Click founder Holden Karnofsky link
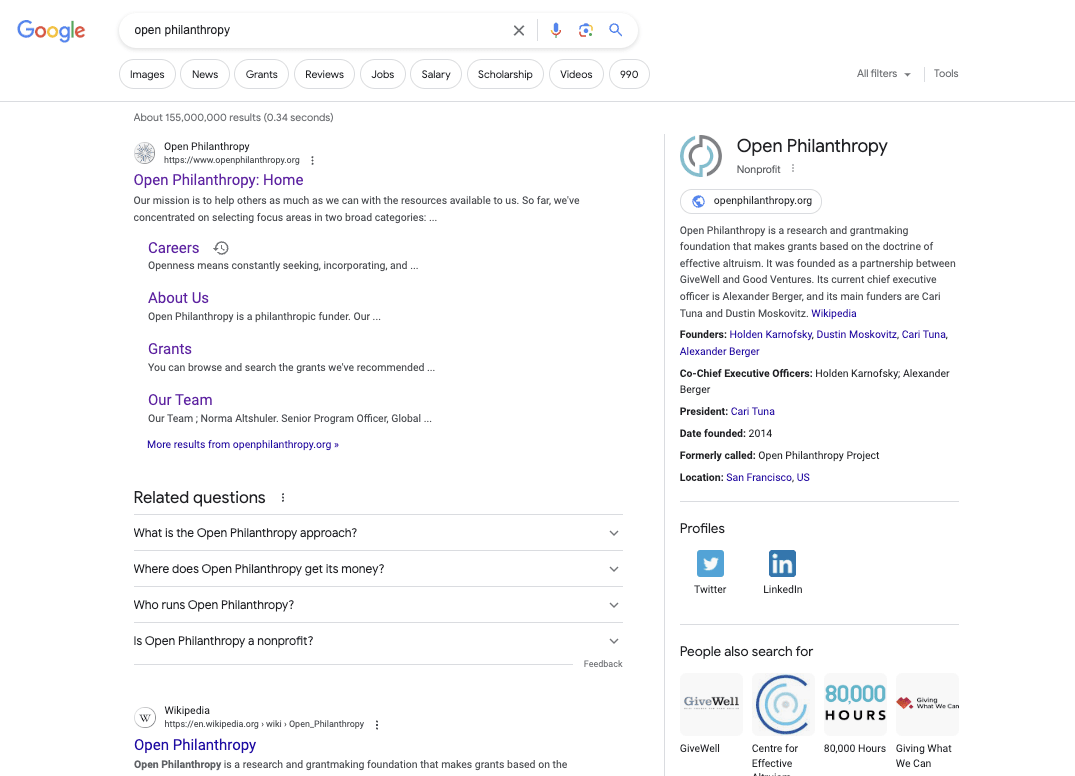The image size is (1075, 776). (x=771, y=335)
